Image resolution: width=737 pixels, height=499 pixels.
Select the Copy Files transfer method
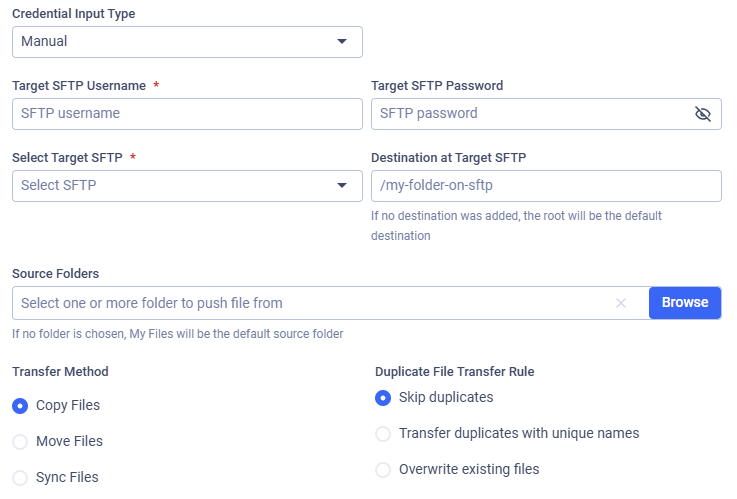coord(20,406)
